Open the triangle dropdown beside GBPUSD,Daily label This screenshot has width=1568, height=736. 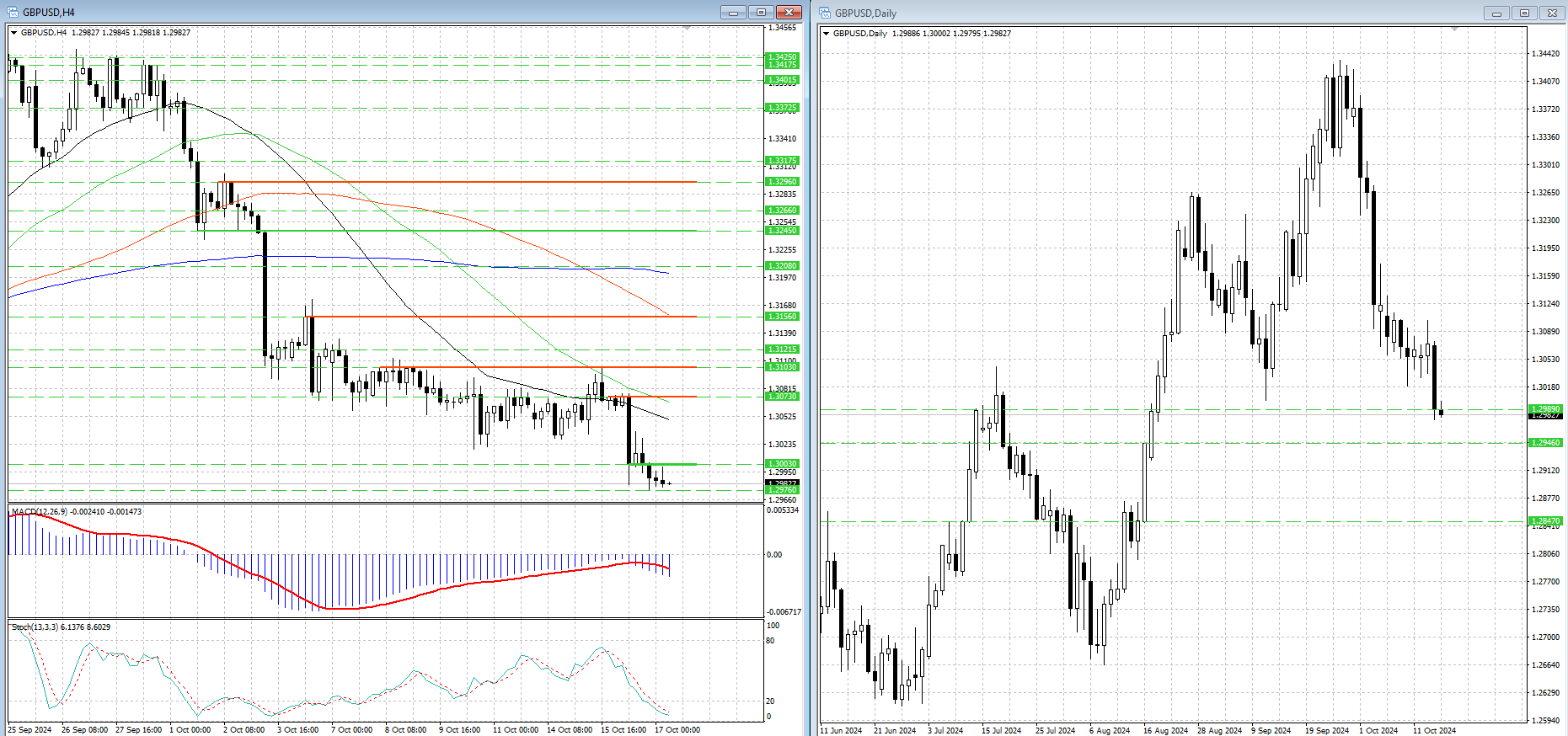tap(826, 34)
